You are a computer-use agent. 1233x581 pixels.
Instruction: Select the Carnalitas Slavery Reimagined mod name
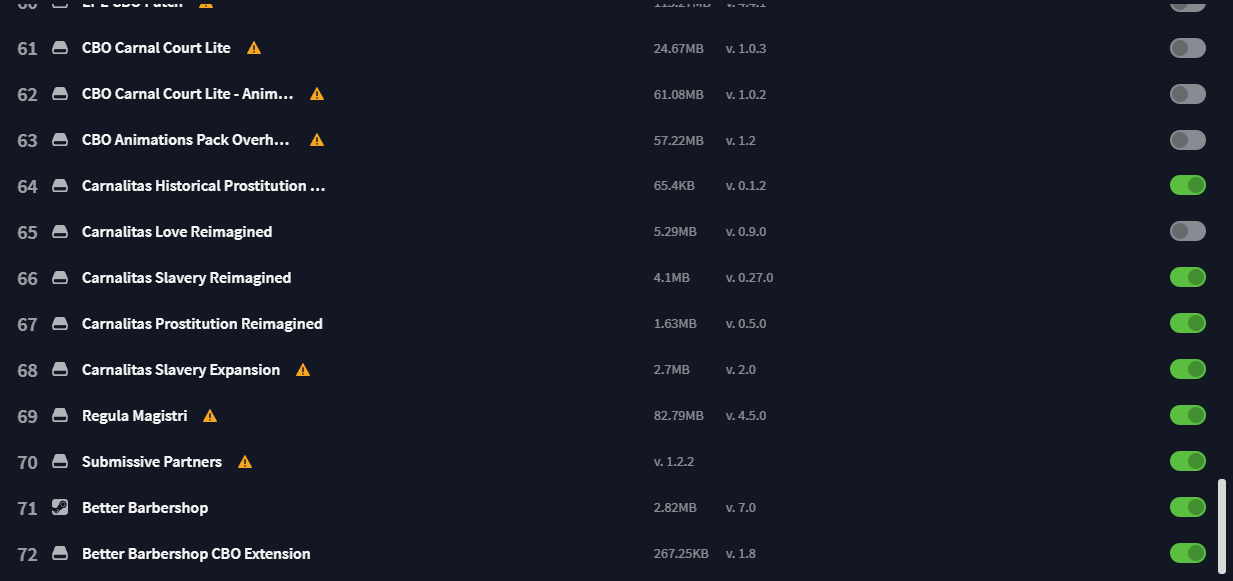coord(186,278)
